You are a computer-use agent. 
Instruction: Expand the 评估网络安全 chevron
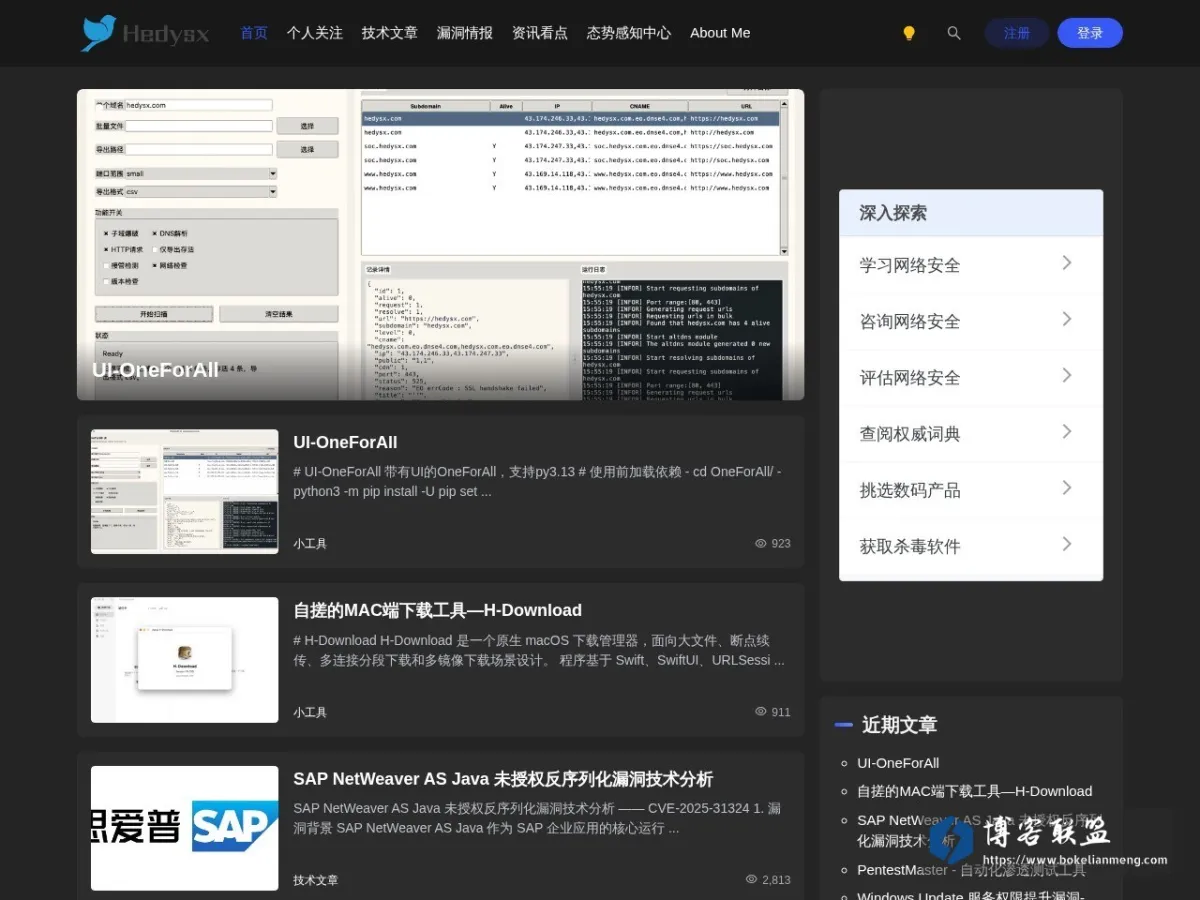tap(1067, 375)
